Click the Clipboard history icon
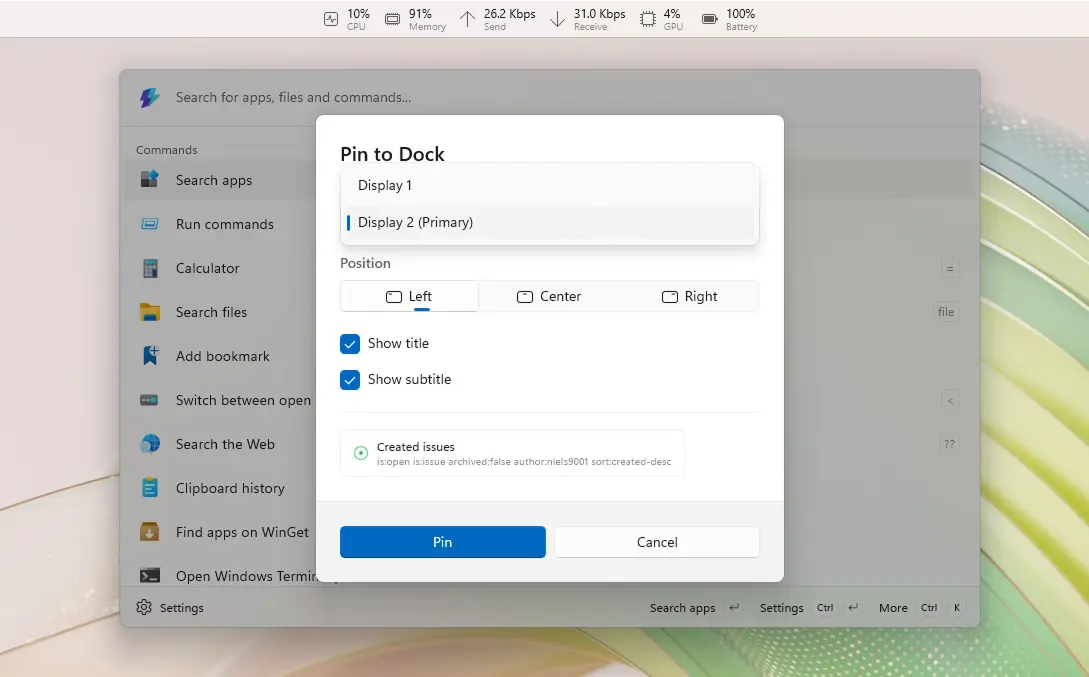This screenshot has height=677, width=1089. click(150, 487)
